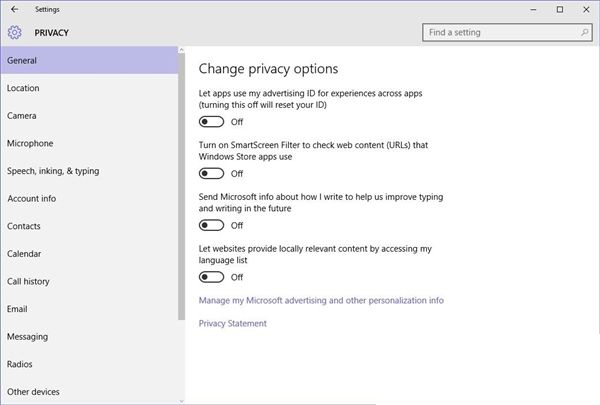600x405 pixels.
Task: Toggle the SmartScreen Filter switch
Action: (211, 173)
